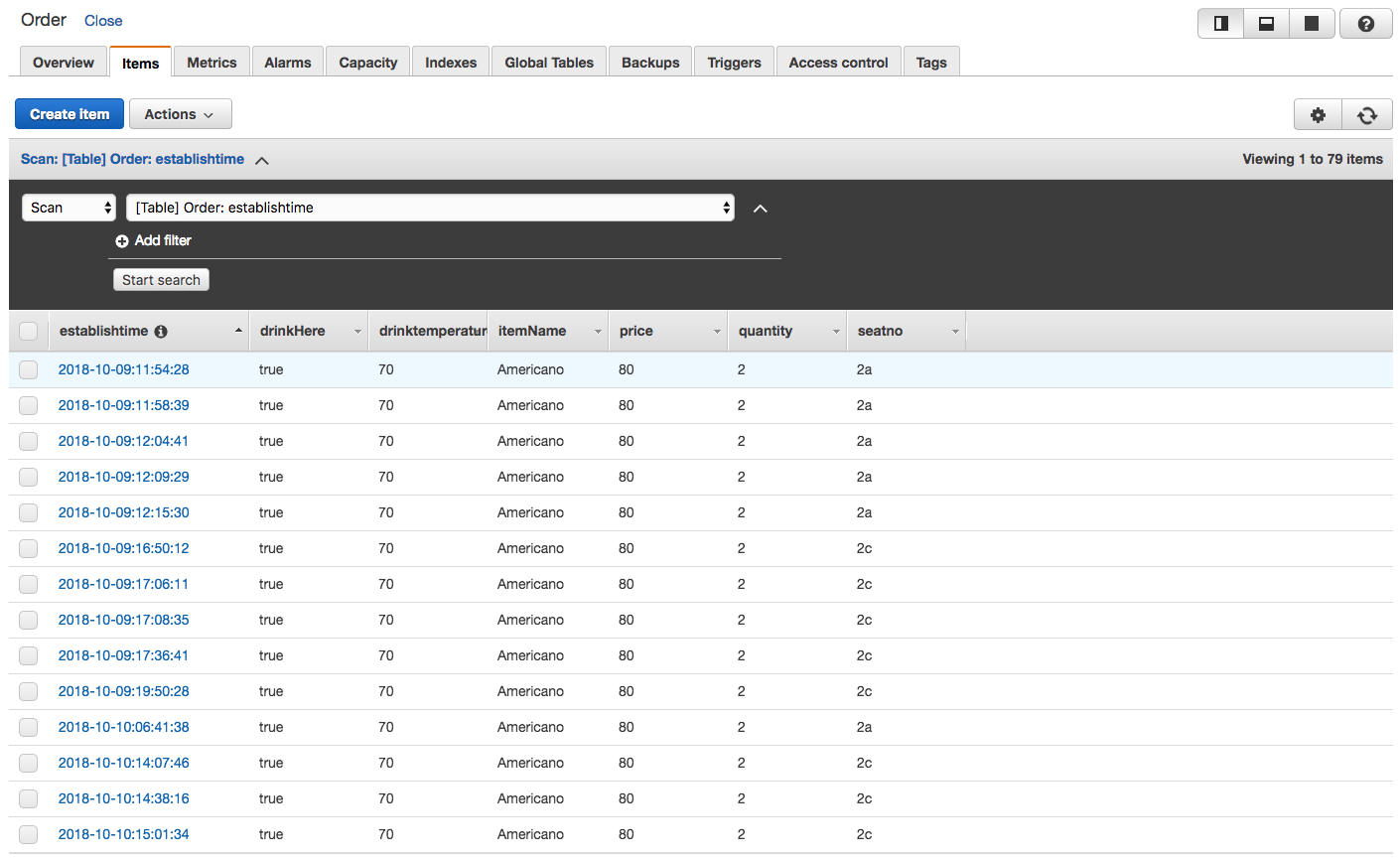Viewport: 1400px width, 860px height.
Task: Switch to the Metrics tab
Action: point(211,63)
